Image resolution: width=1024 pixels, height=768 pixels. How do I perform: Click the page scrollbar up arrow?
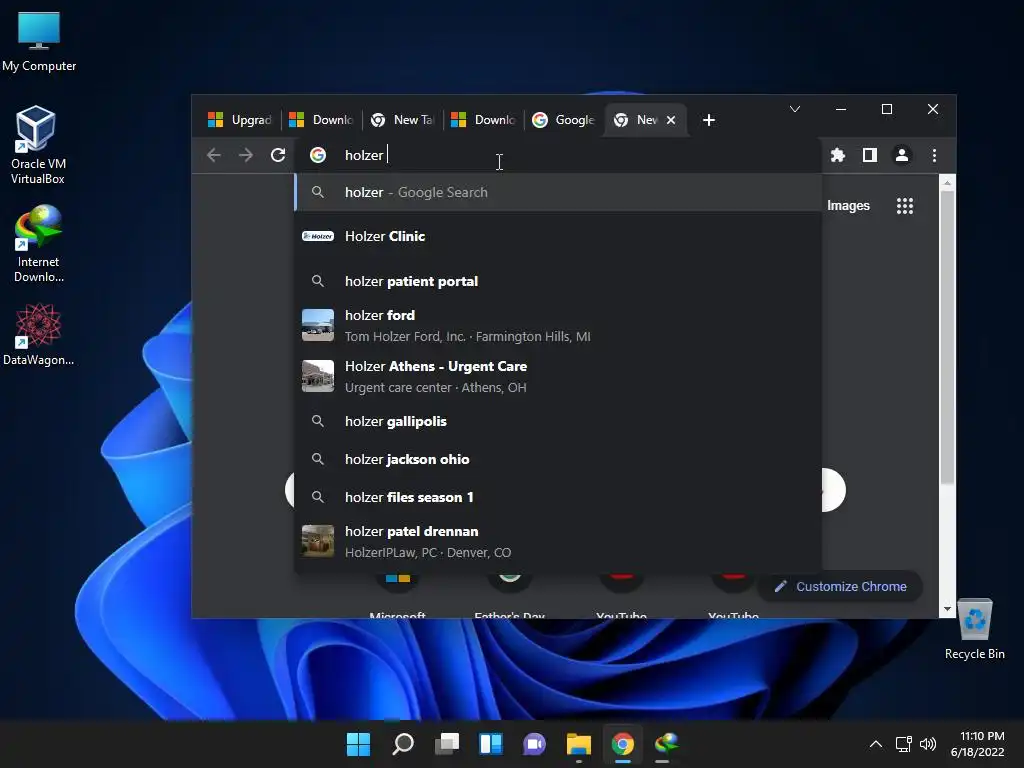tap(947, 184)
